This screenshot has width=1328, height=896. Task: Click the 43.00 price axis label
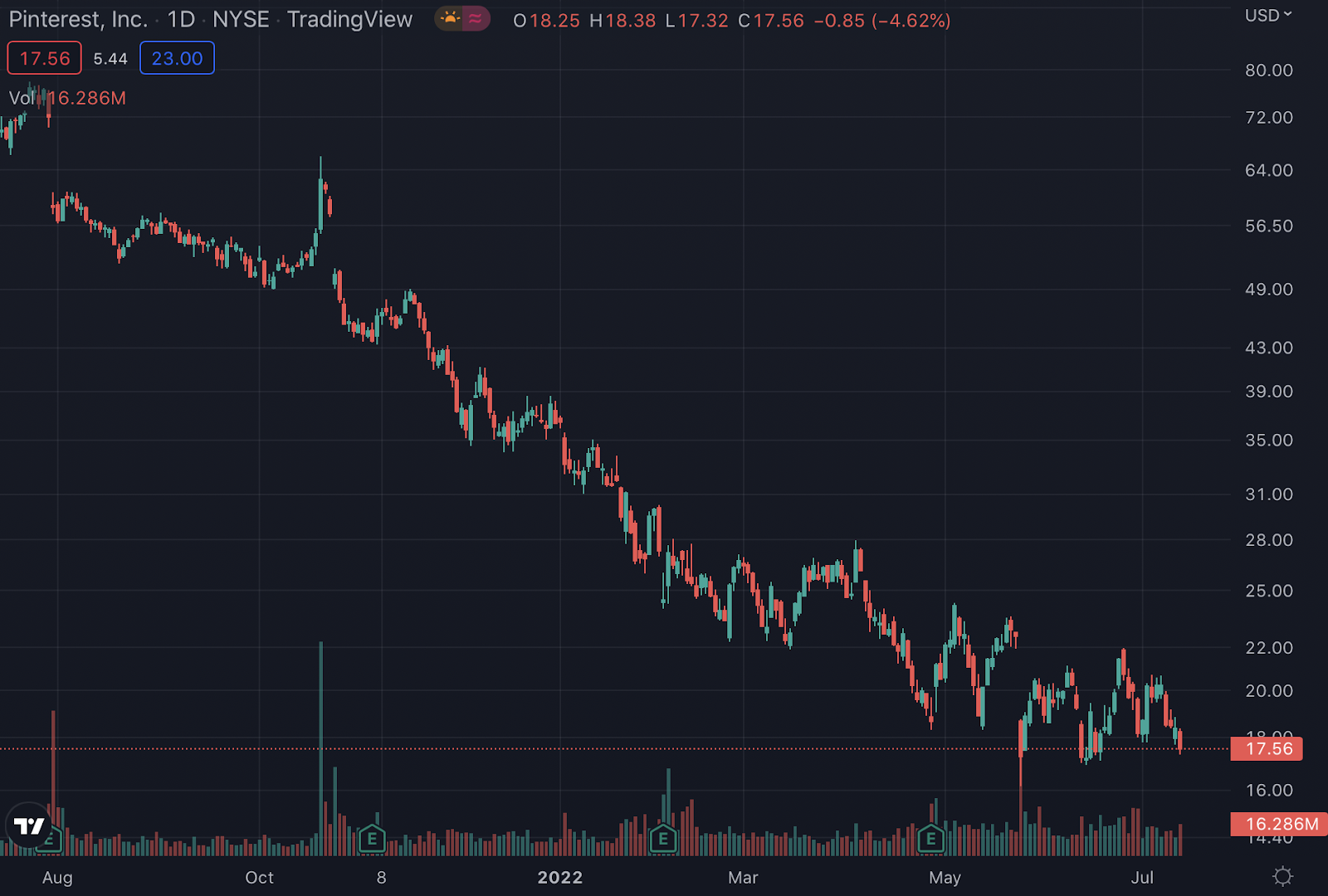point(1269,348)
